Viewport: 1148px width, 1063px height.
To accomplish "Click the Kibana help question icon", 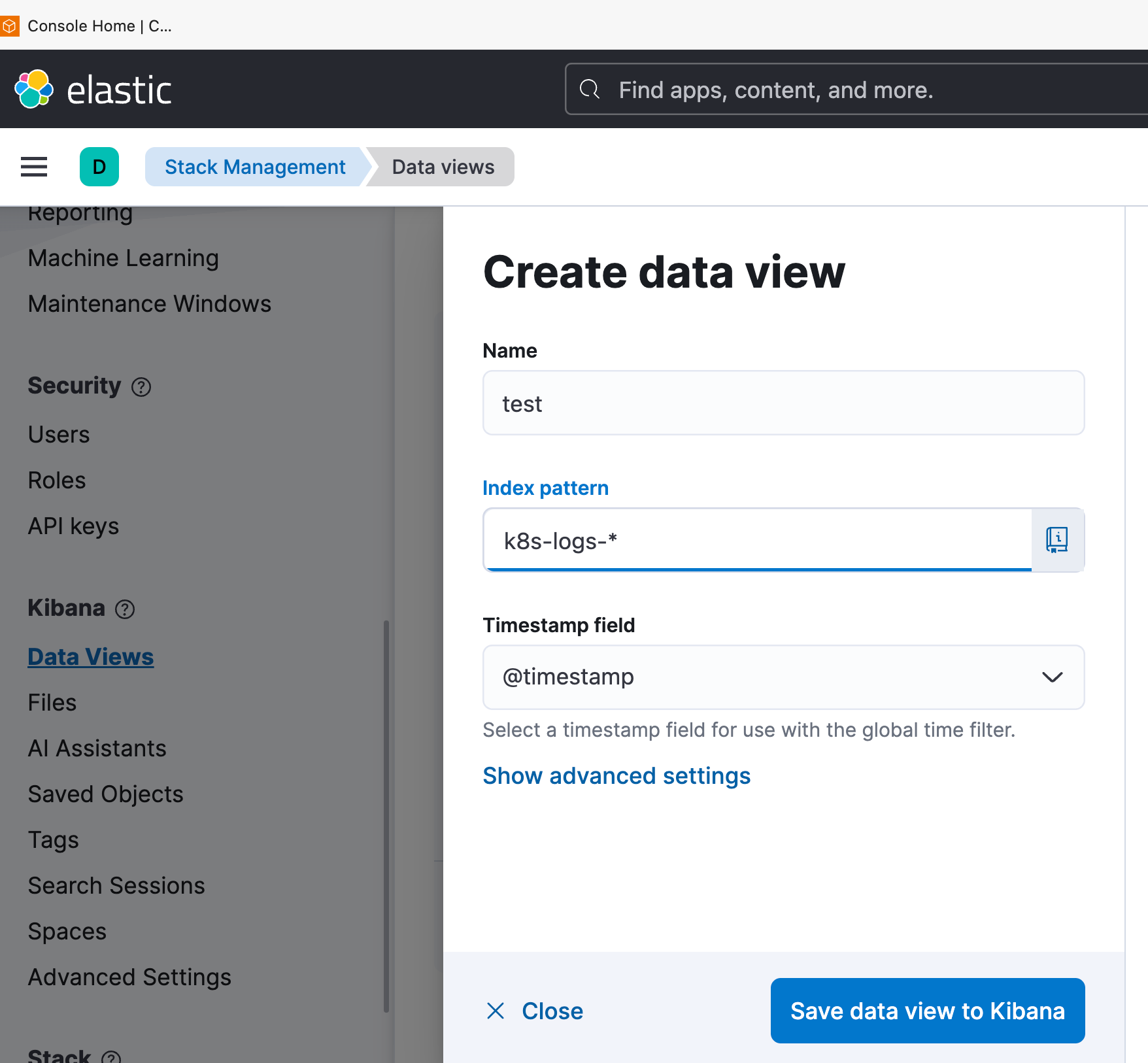I will click(x=125, y=609).
